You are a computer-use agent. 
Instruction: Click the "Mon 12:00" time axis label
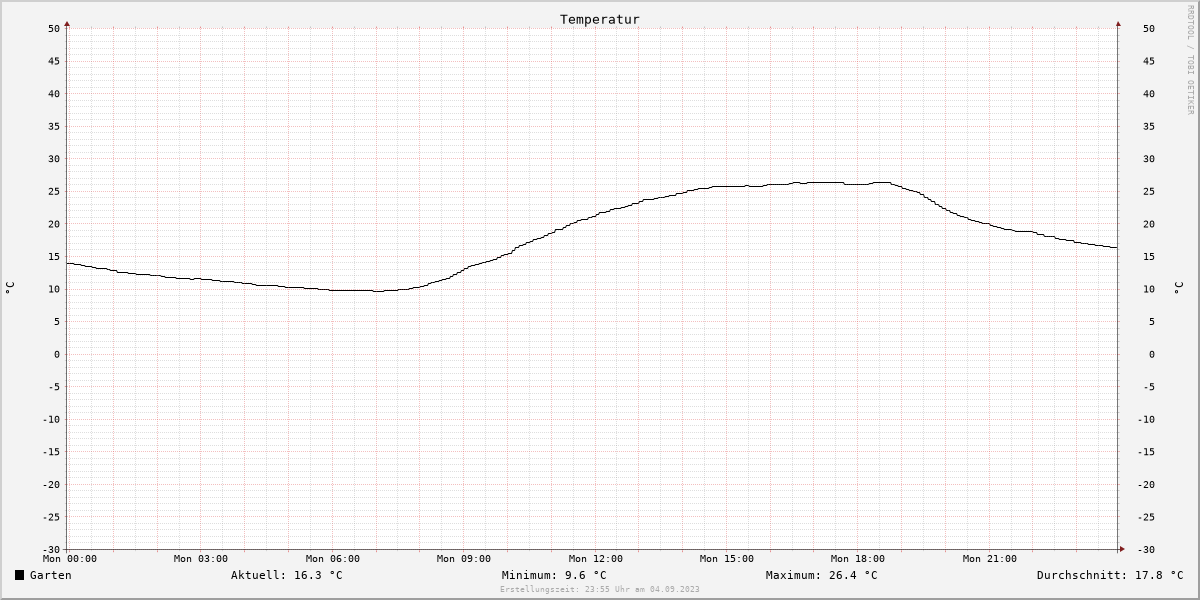596,559
